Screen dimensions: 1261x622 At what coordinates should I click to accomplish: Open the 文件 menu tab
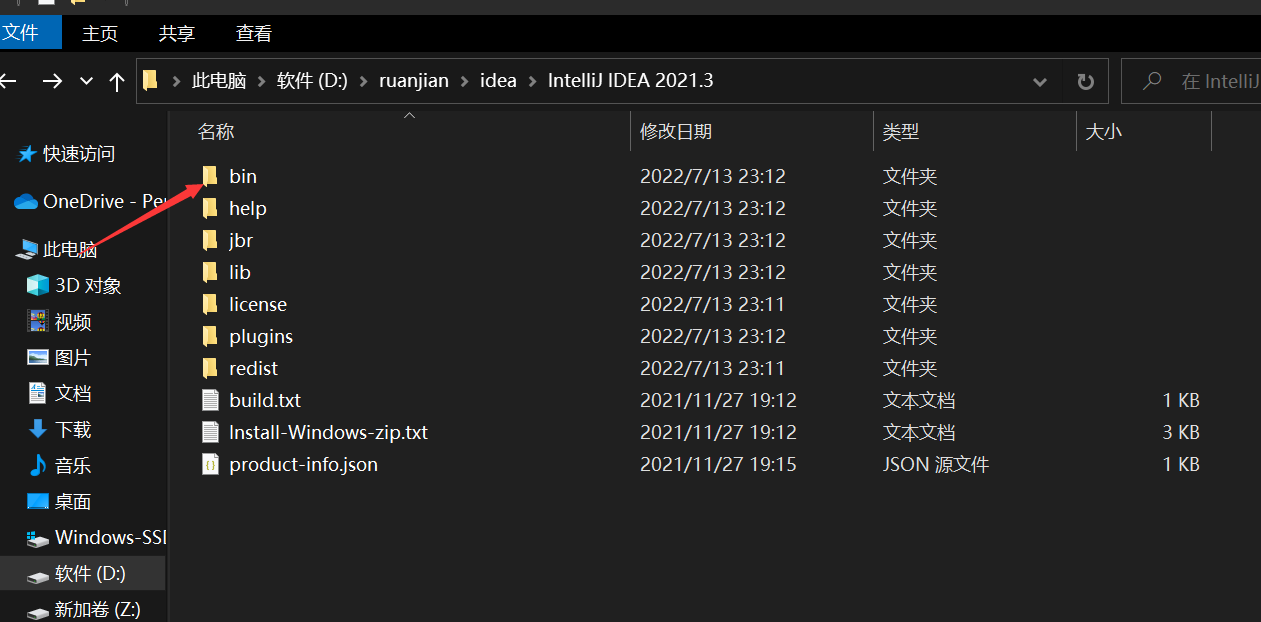22,33
